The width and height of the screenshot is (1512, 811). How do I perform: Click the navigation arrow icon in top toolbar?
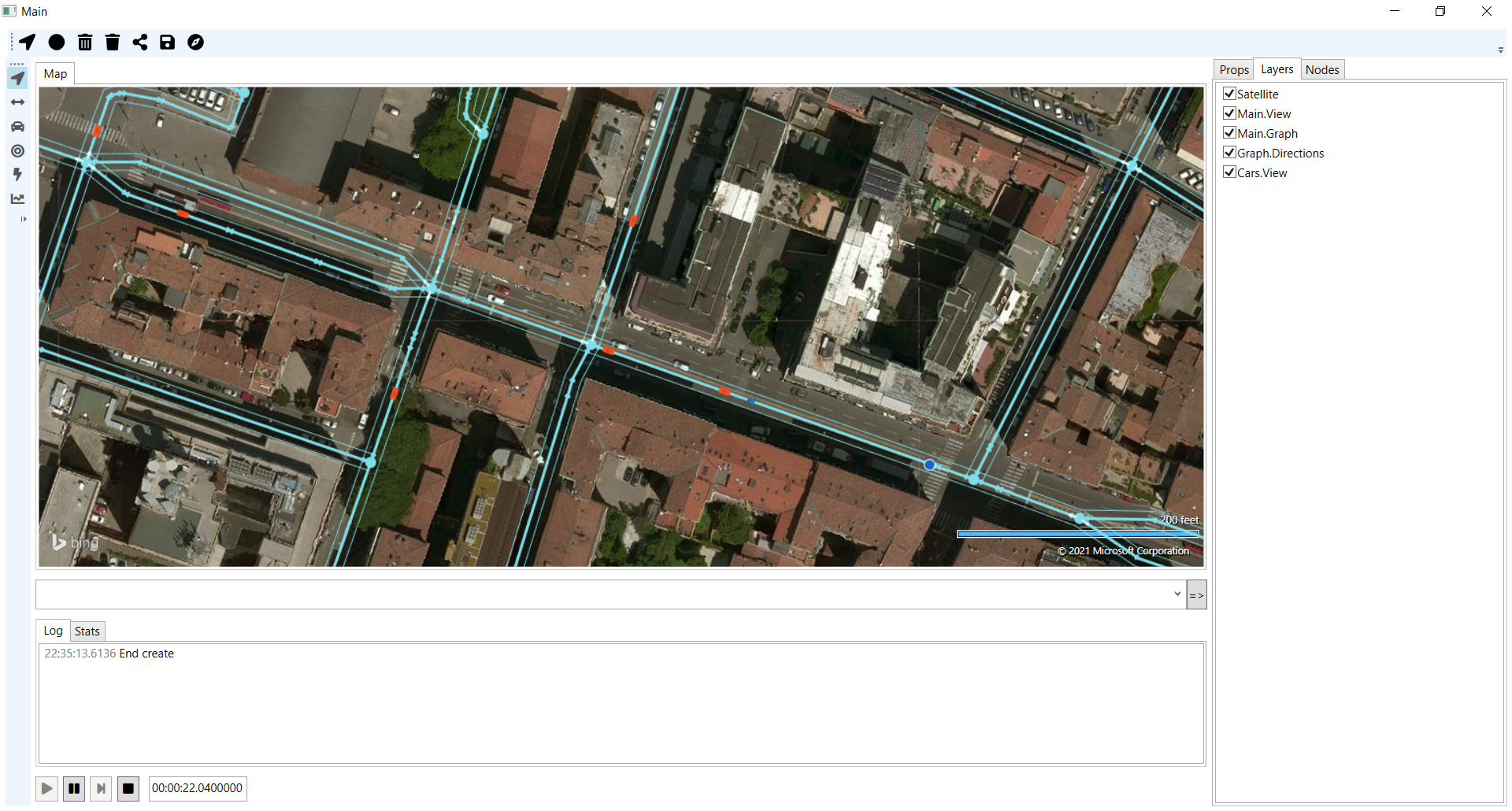[28, 43]
